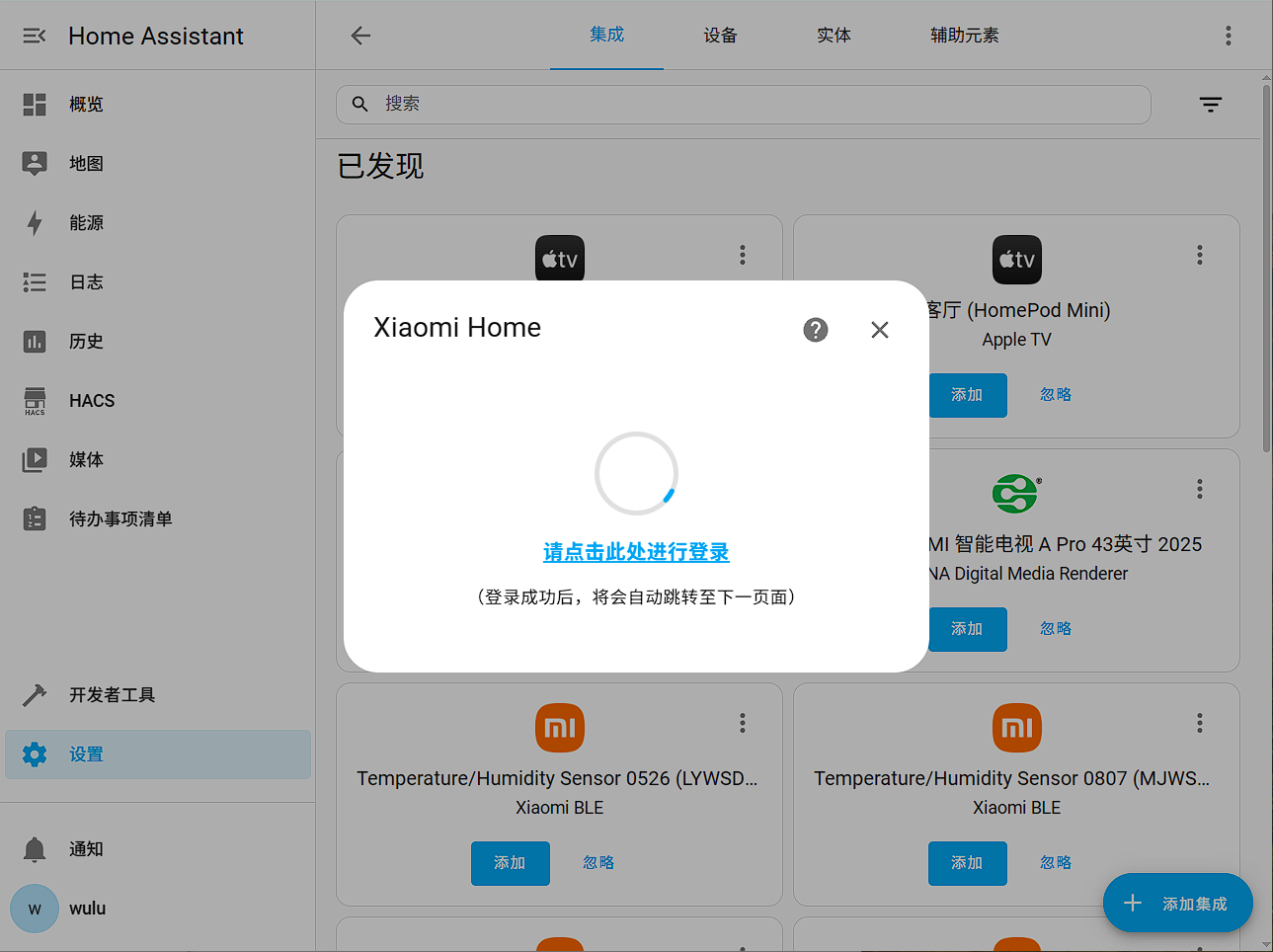The width and height of the screenshot is (1273, 952).
Task: Click the page vertical scrollbar
Action: click(1266, 269)
